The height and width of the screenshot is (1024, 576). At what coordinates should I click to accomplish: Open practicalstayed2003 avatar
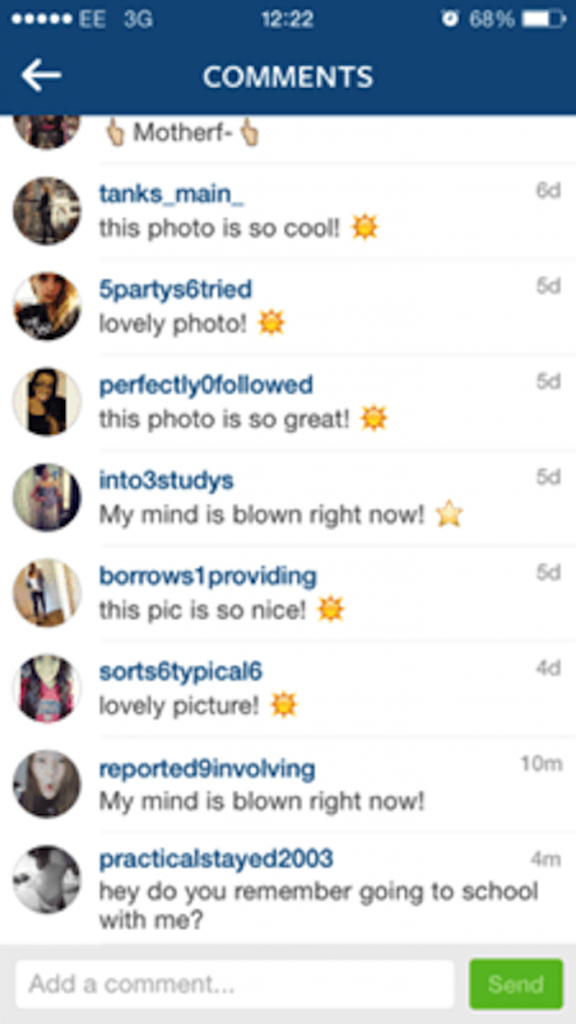(x=47, y=879)
